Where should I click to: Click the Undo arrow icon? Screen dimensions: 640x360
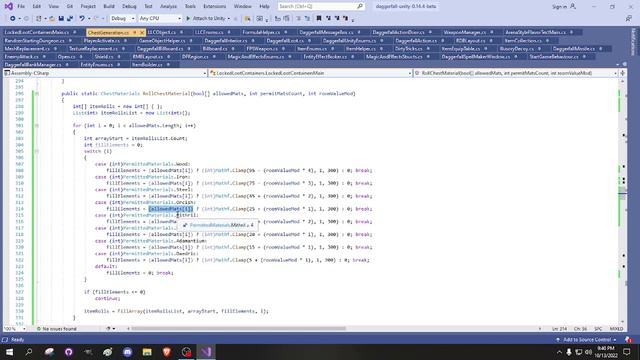pos(82,19)
